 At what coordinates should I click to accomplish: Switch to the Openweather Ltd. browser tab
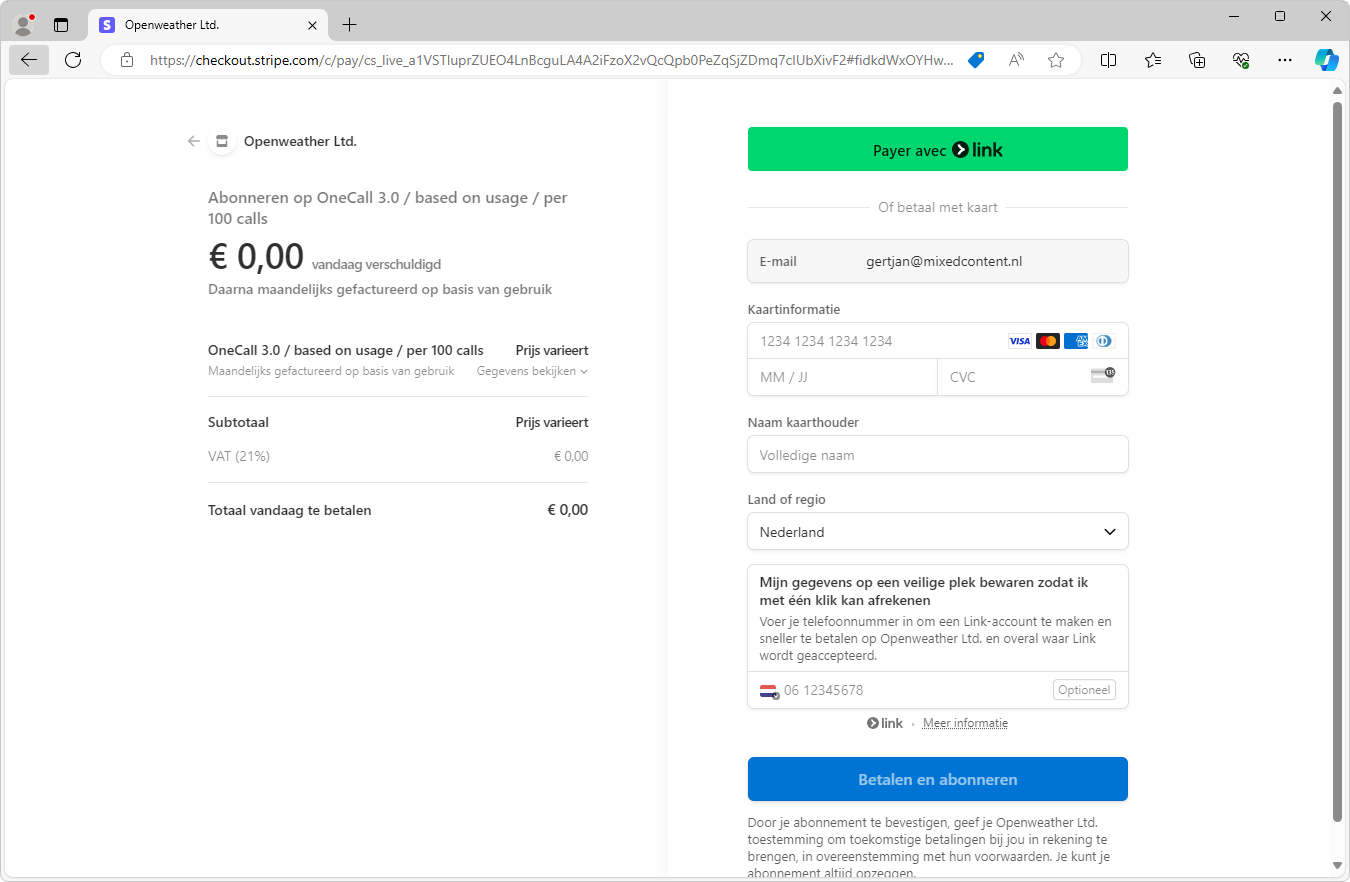(200, 24)
